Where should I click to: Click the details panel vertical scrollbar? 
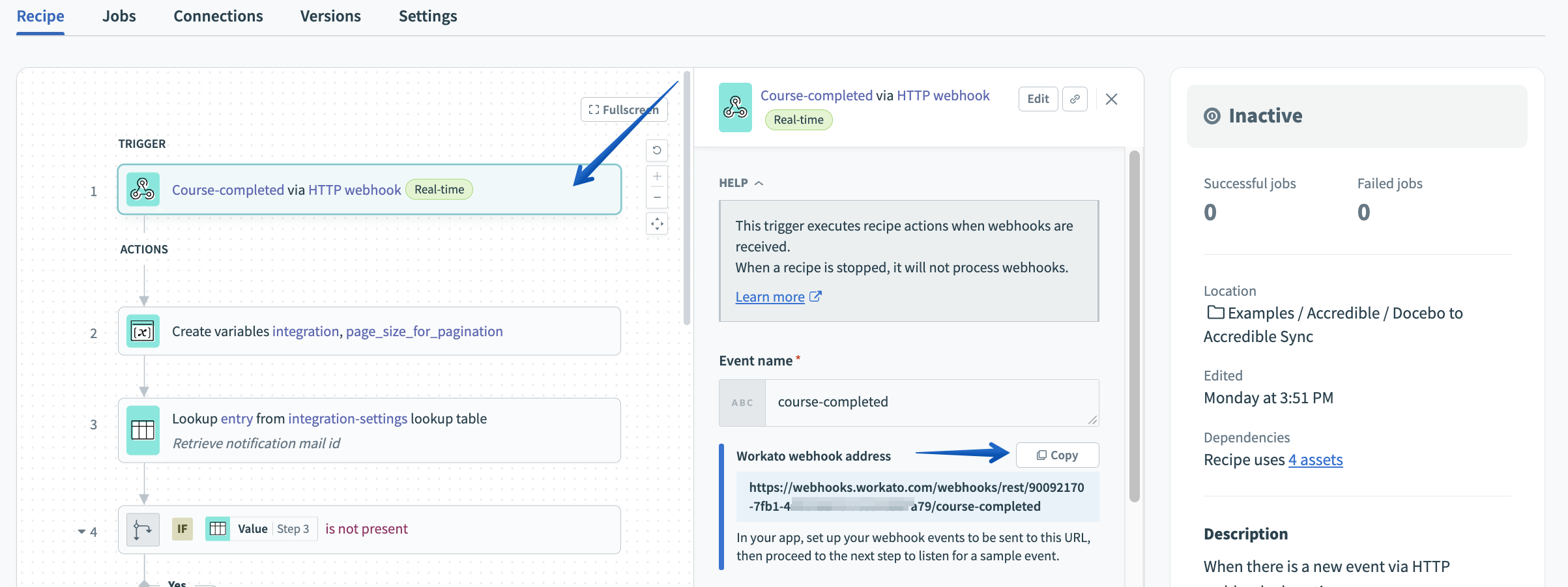1135,326
